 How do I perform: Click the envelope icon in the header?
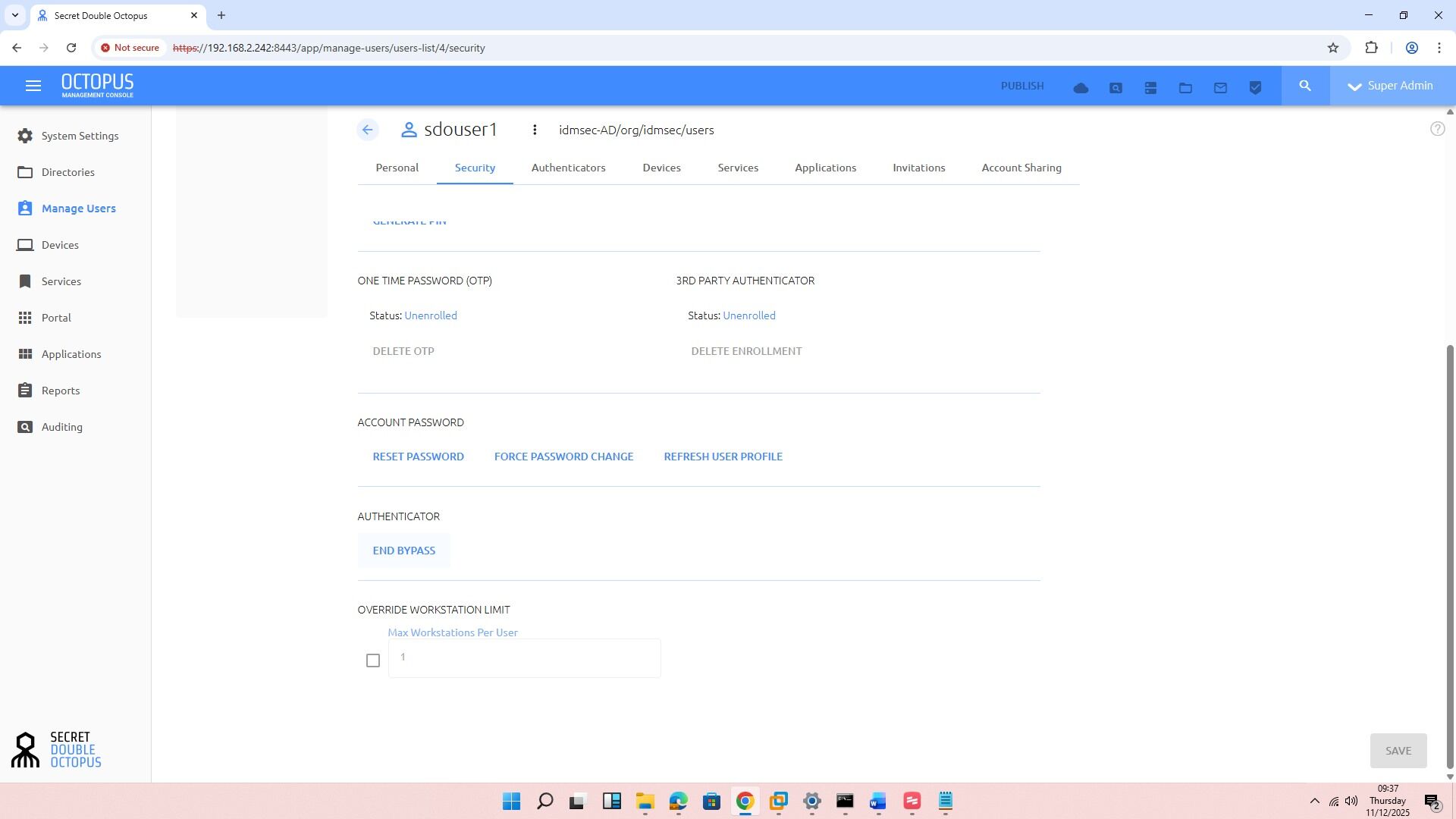pos(1220,88)
